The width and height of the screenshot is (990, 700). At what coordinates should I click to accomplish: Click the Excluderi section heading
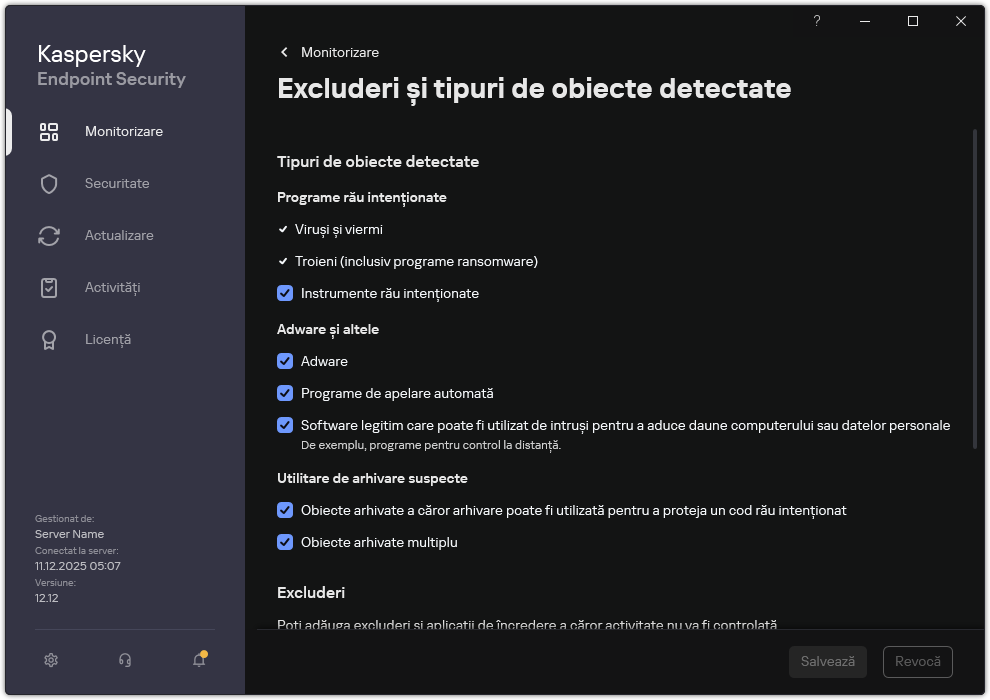(x=311, y=593)
